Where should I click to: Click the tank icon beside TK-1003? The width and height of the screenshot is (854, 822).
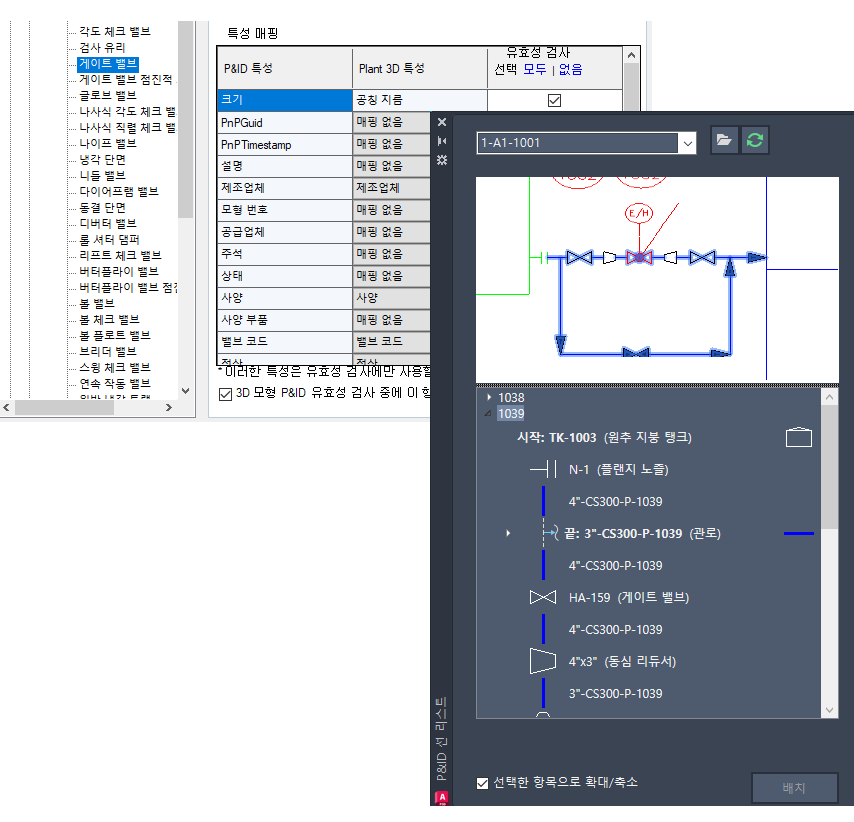pos(798,437)
